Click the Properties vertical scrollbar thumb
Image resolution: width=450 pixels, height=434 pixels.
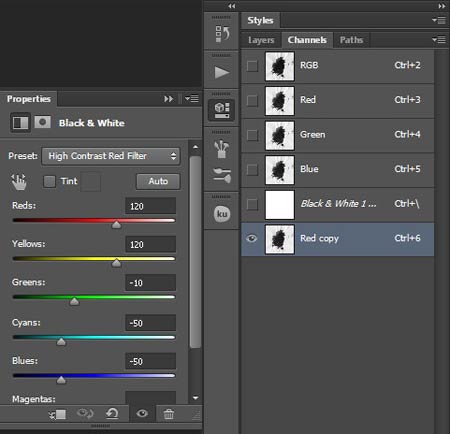point(195,252)
